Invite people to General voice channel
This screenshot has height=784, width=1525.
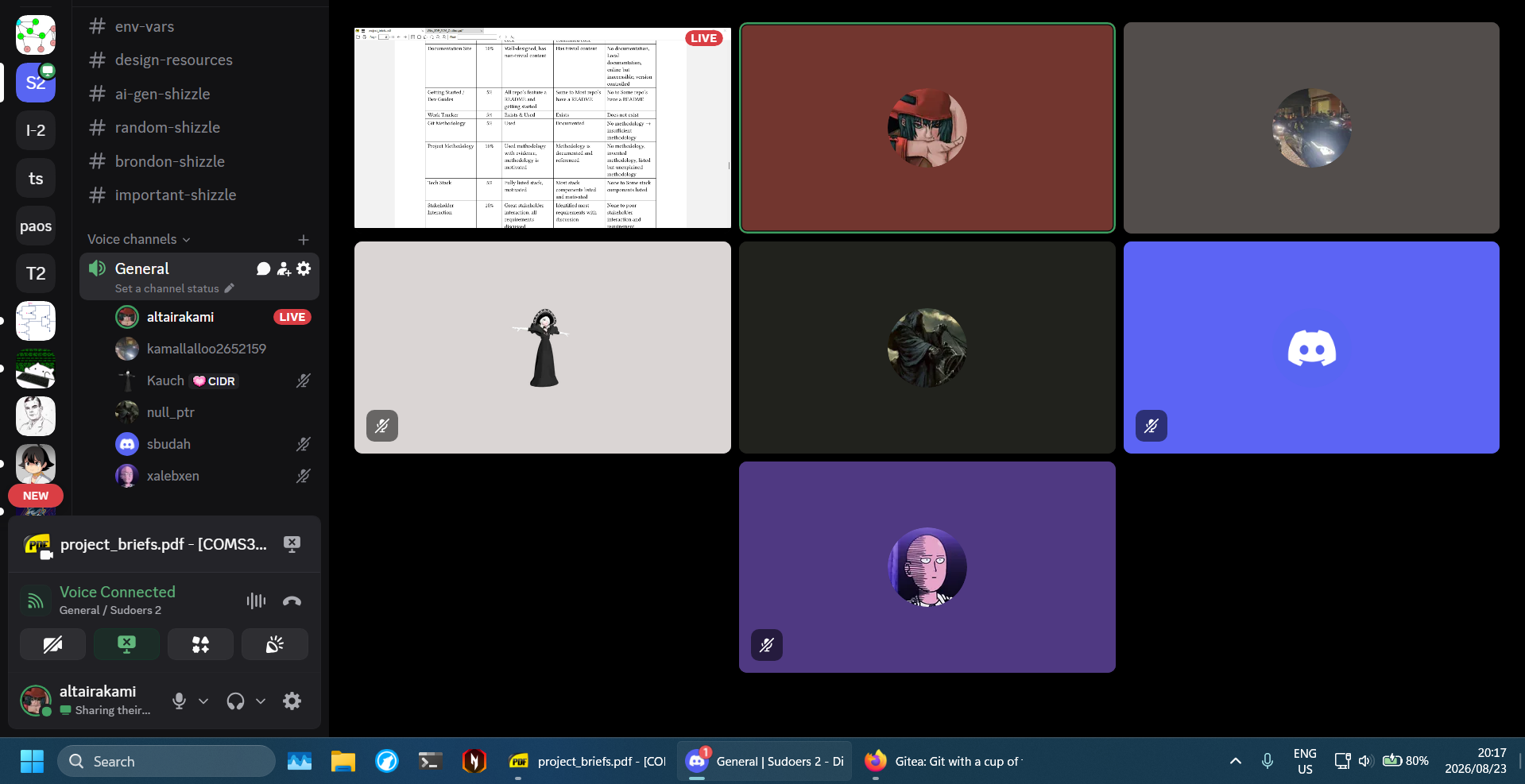click(x=284, y=268)
